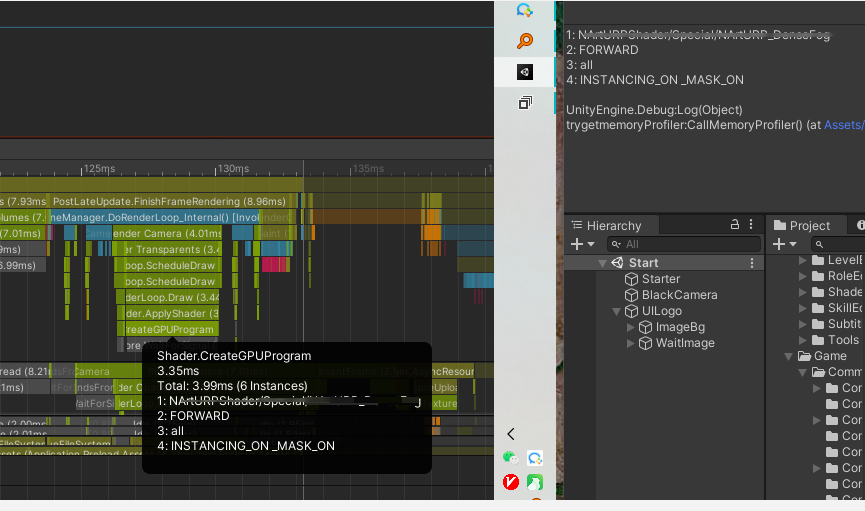Click the console line 'UnityEngine.Debug:Log(Object)'
The image size is (865, 511).
coord(654,110)
